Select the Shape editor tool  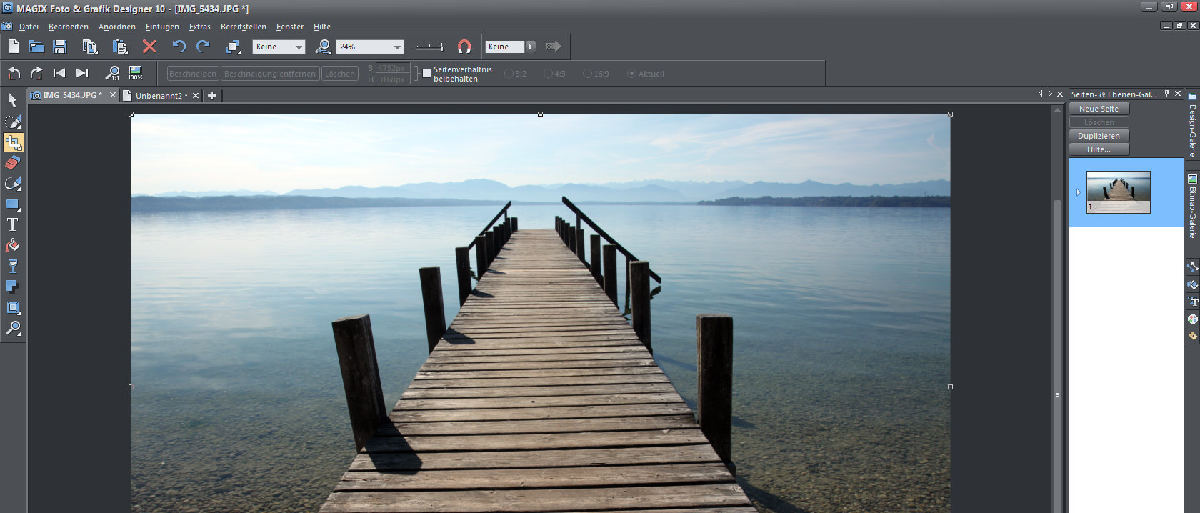pyautogui.click(x=13, y=183)
